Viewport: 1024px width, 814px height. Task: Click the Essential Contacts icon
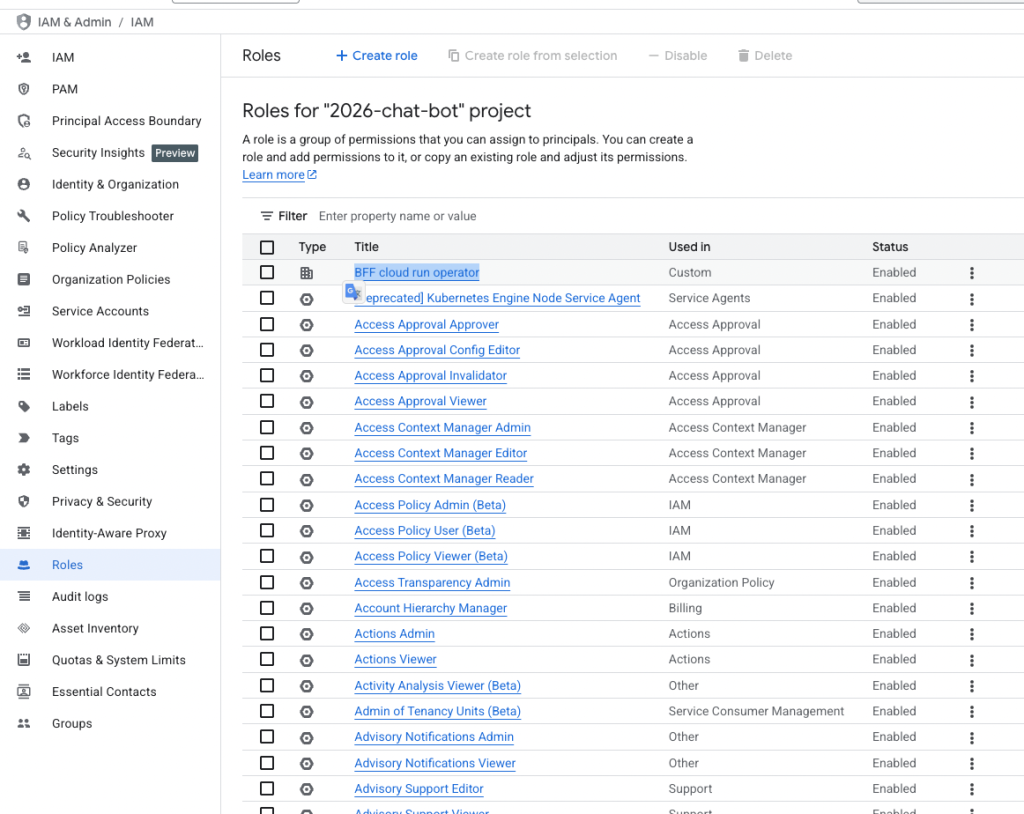(x=24, y=692)
